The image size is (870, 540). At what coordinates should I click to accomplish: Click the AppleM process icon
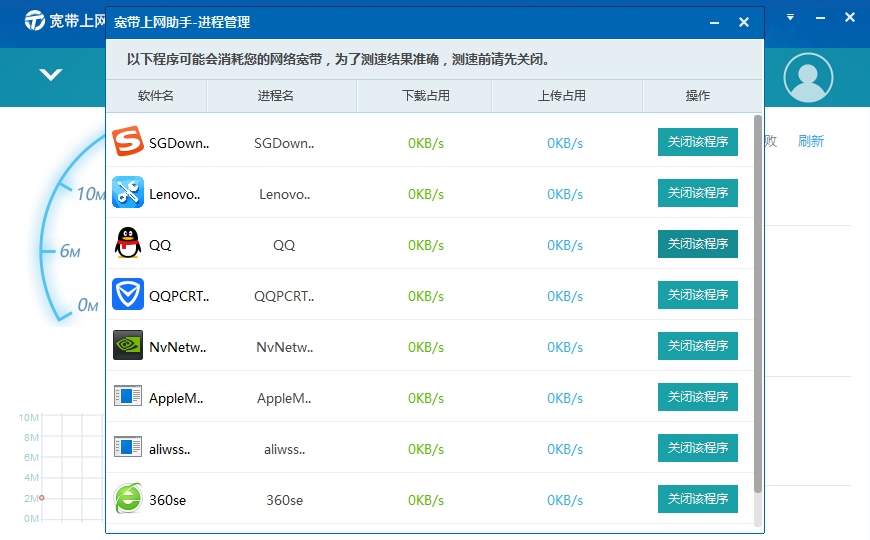coord(128,397)
